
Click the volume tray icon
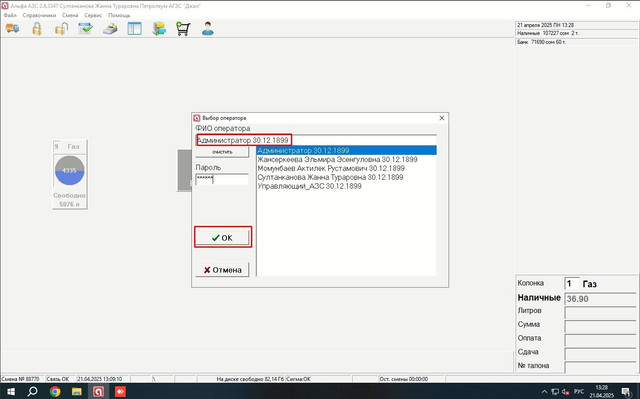pos(566,392)
